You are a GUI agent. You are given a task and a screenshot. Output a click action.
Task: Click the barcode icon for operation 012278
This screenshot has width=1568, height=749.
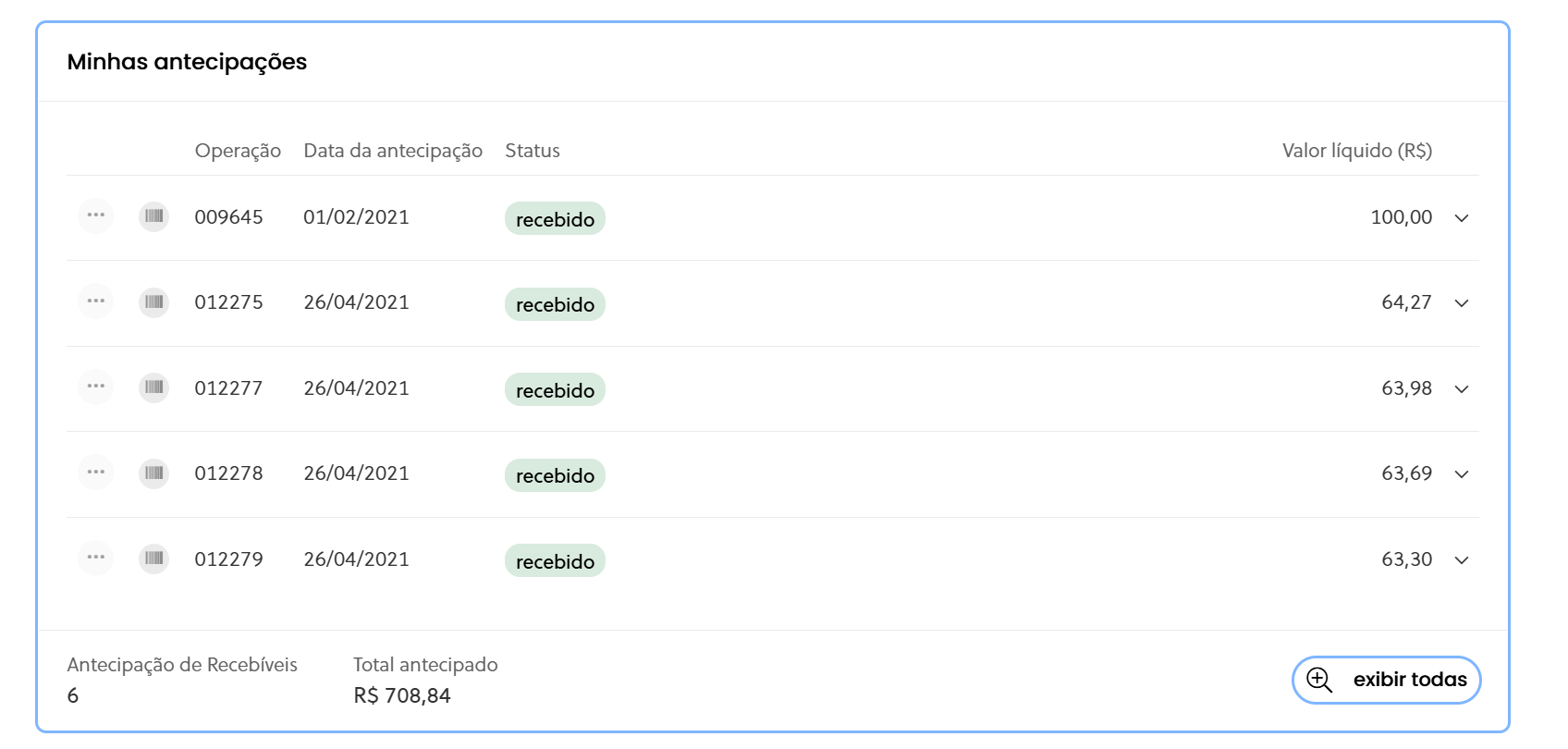(154, 473)
